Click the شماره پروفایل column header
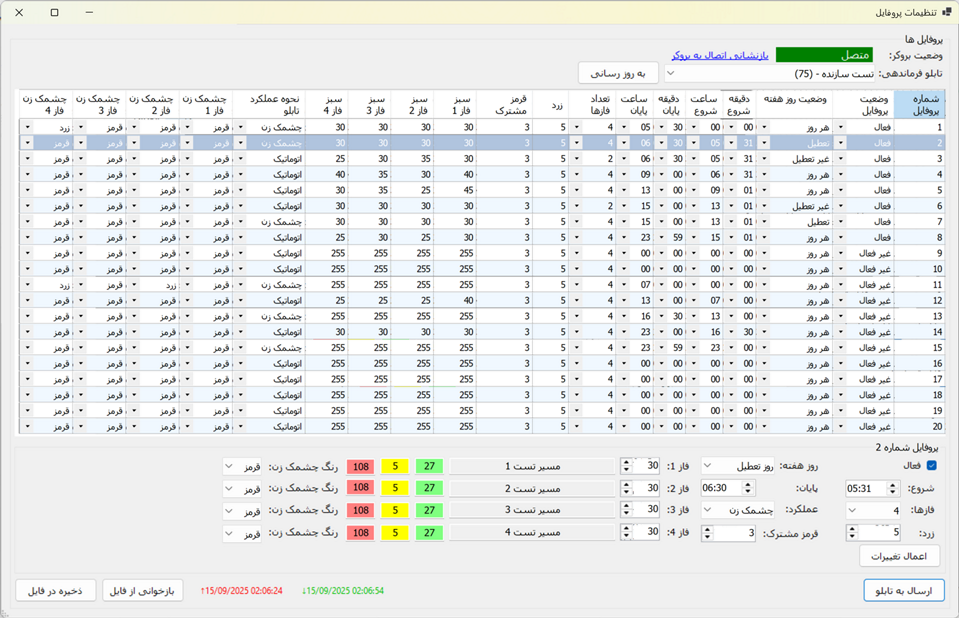Image resolution: width=959 pixels, height=618 pixels. (919, 105)
